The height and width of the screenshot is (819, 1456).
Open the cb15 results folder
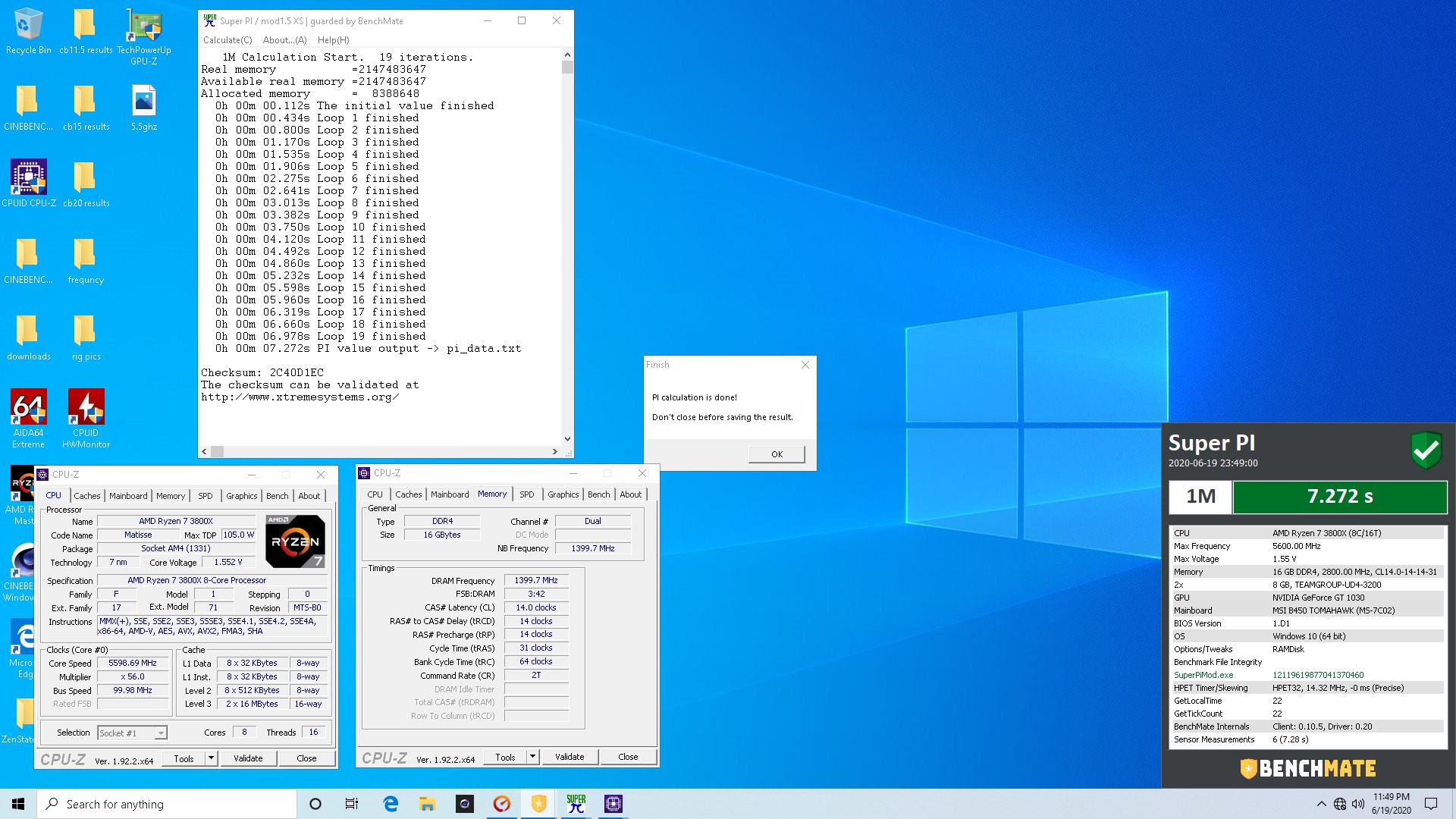(x=86, y=108)
